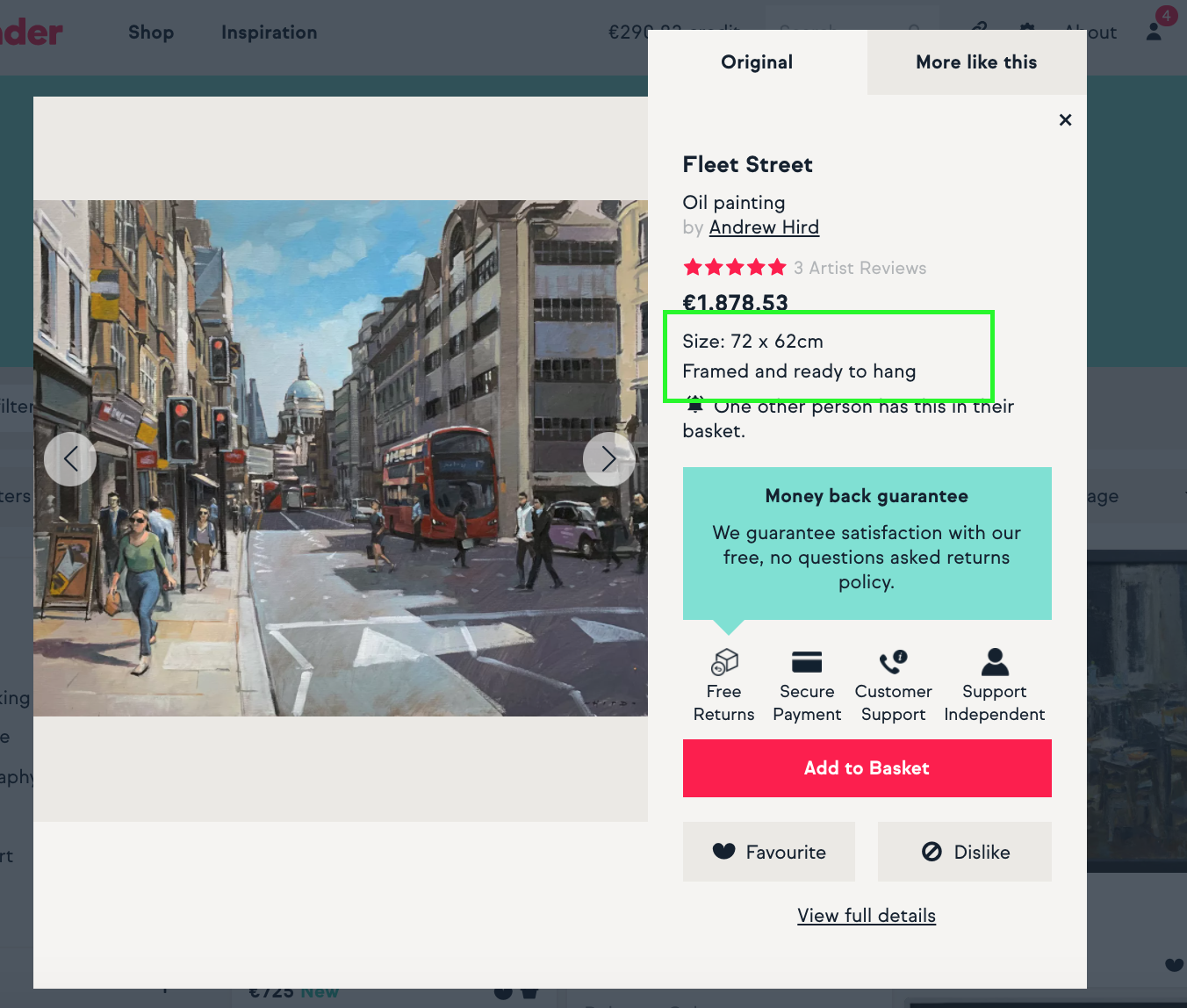
Task: Click the Secure Payment card icon
Action: [x=807, y=661]
